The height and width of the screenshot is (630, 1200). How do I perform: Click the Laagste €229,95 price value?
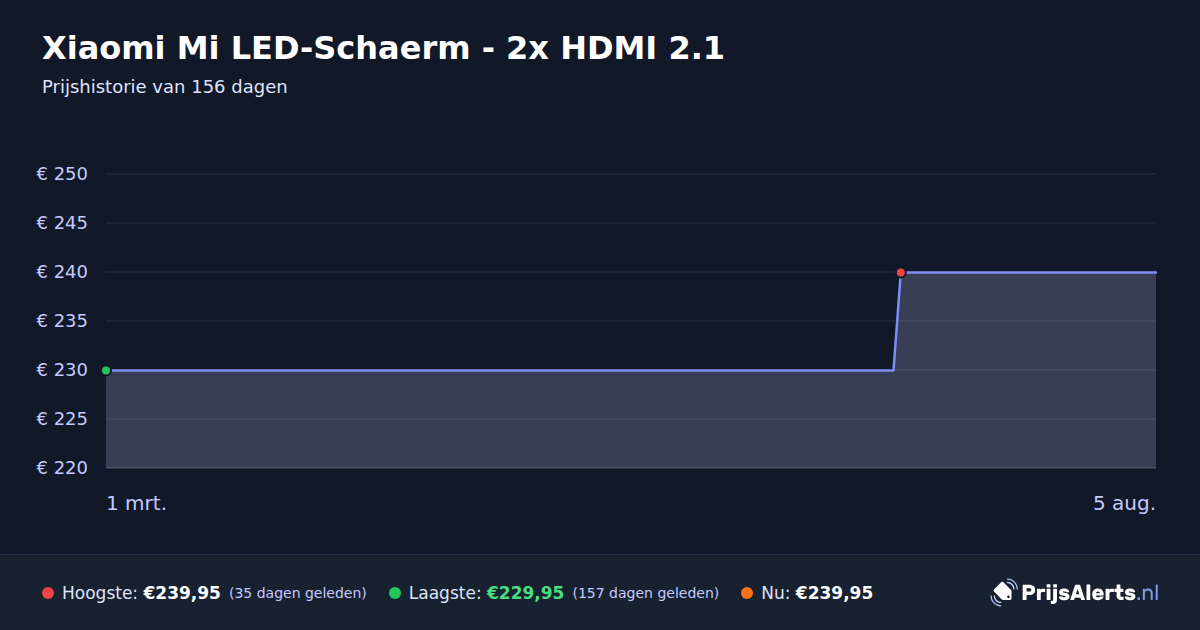[x=525, y=593]
